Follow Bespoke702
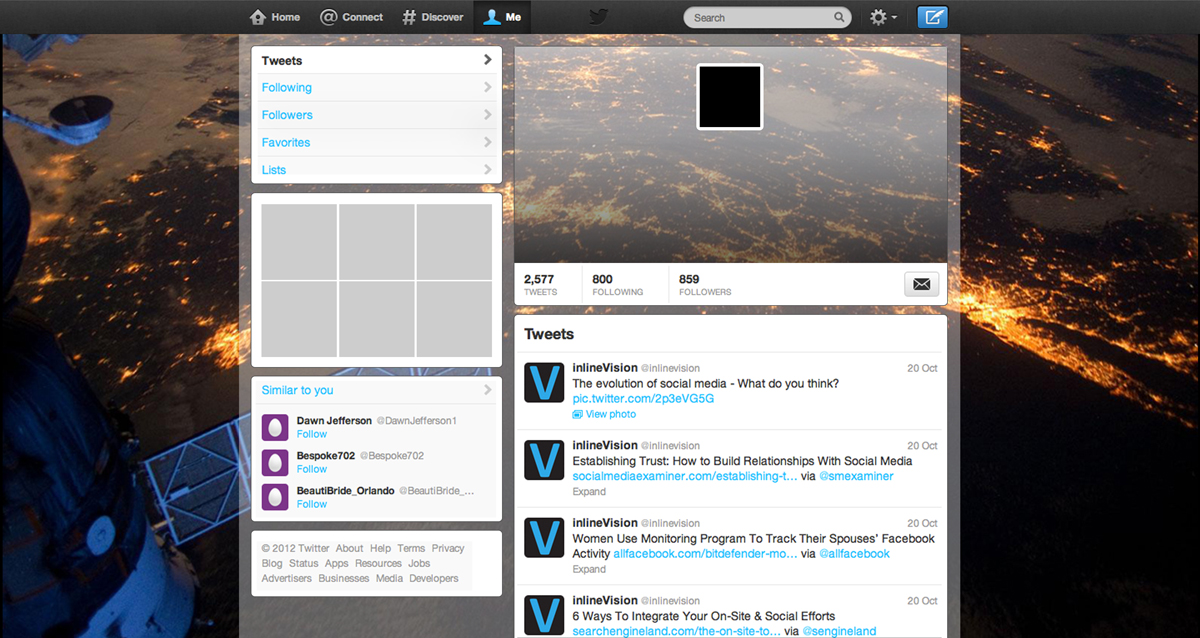 click(312, 469)
